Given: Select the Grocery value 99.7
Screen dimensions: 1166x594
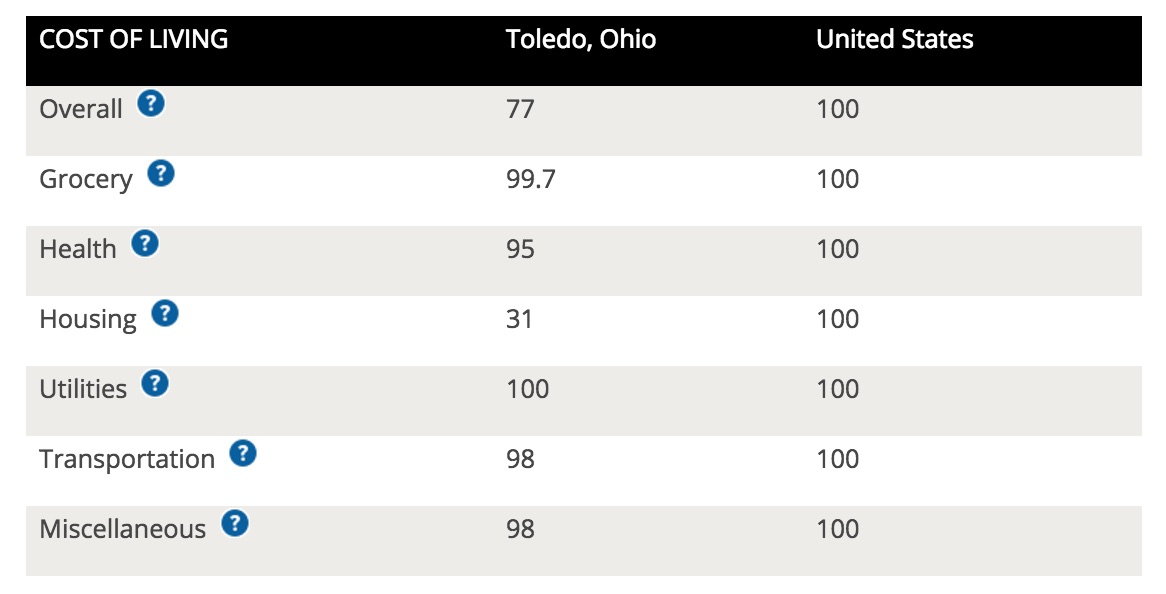Looking at the screenshot, I should (x=528, y=179).
